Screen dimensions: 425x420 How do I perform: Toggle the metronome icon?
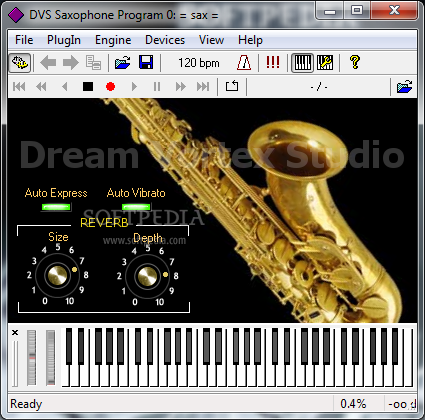(x=244, y=63)
